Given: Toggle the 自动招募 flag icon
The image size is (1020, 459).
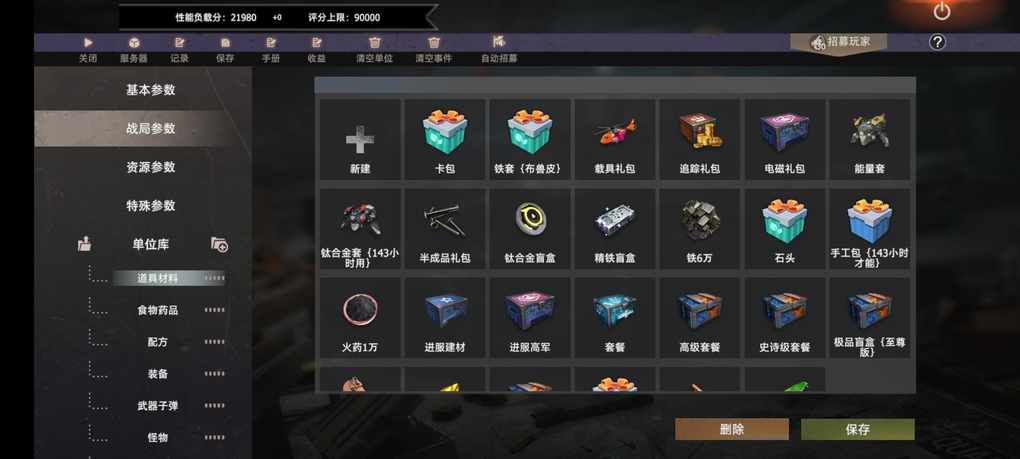Looking at the screenshot, I should 499,42.
